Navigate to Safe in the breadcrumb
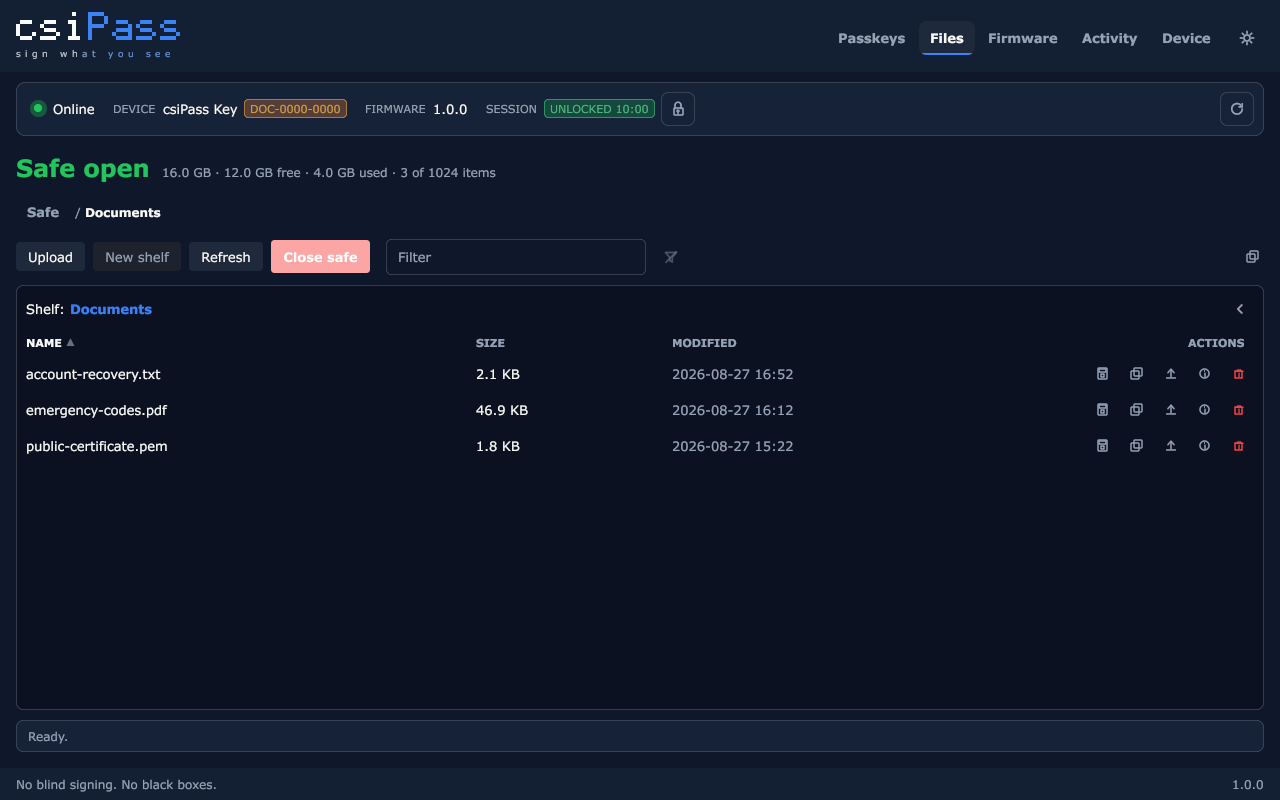 pyautogui.click(x=43, y=212)
